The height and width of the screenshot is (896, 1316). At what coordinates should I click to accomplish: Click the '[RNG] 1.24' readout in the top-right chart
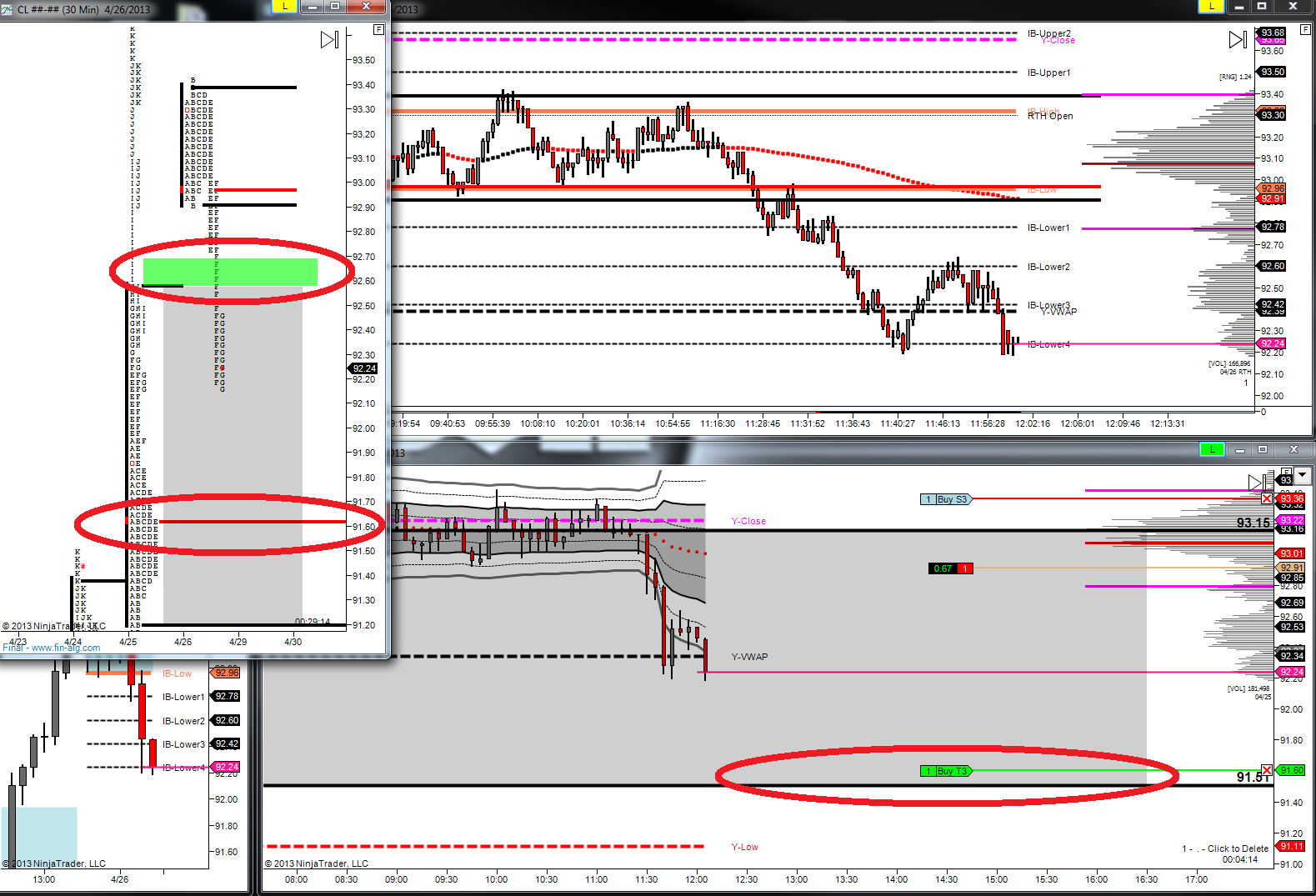(1235, 77)
